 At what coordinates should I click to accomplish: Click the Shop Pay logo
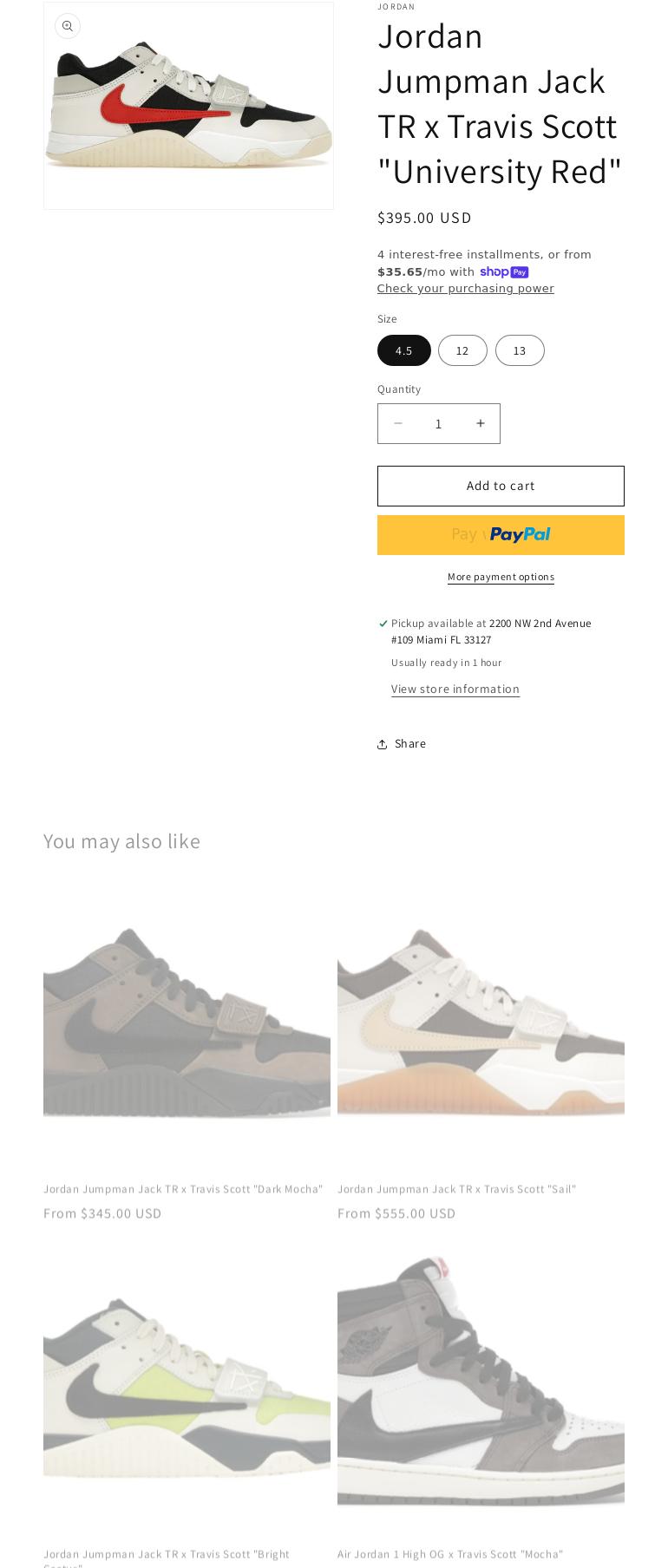[x=504, y=271]
